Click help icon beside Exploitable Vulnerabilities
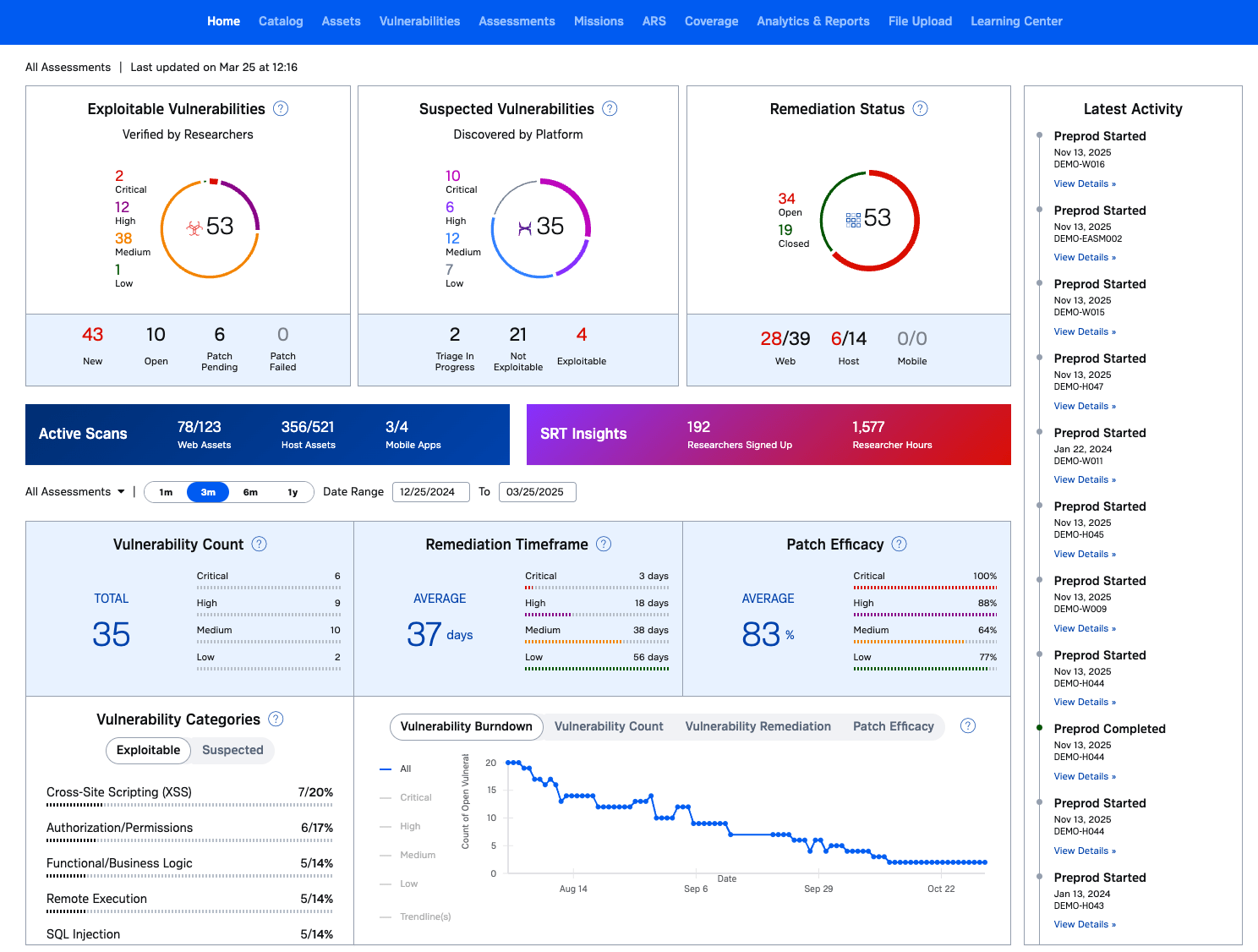Viewport: 1258px width, 952px height. (x=282, y=108)
